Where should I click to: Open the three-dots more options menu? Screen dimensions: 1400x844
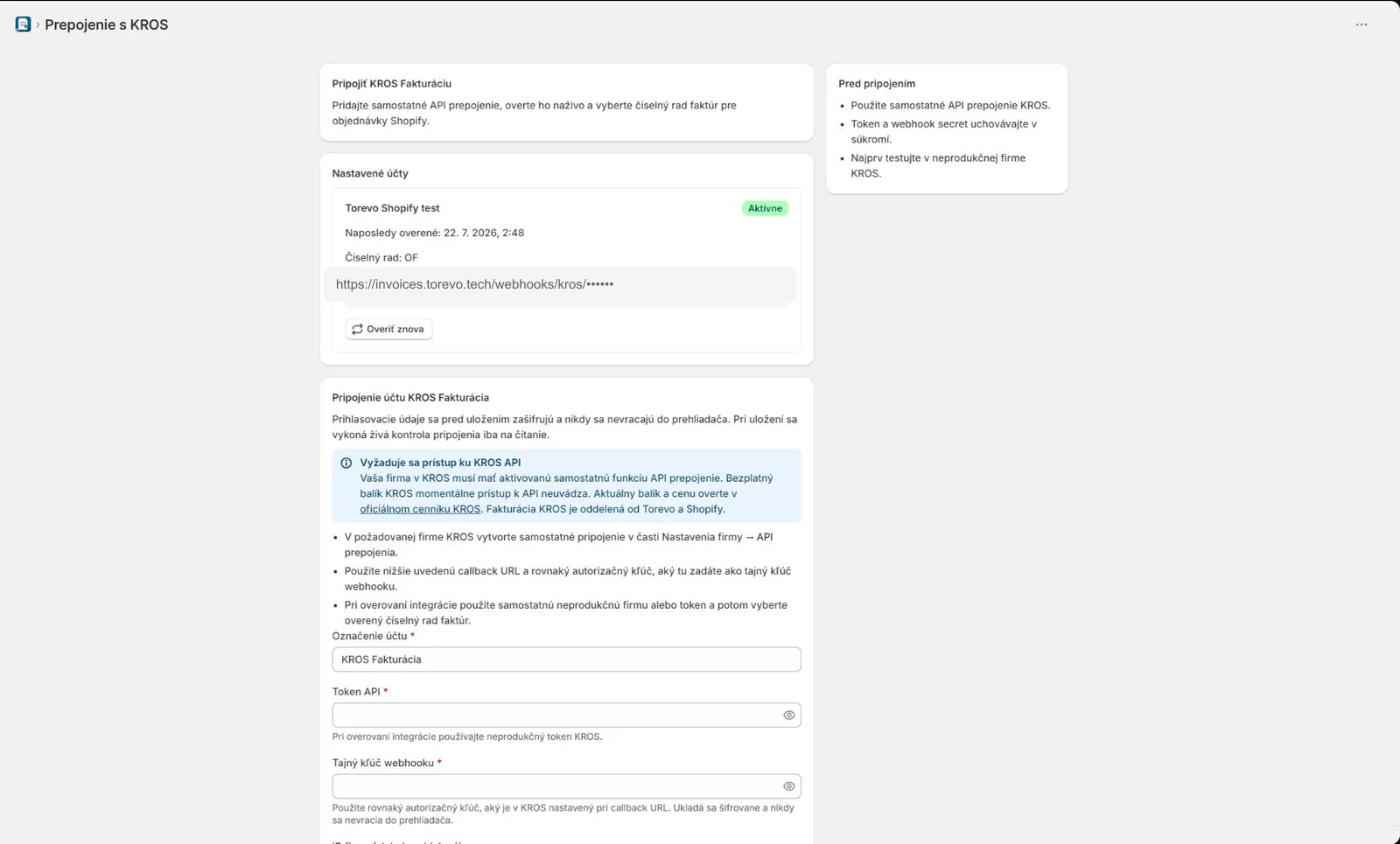[x=1361, y=24]
